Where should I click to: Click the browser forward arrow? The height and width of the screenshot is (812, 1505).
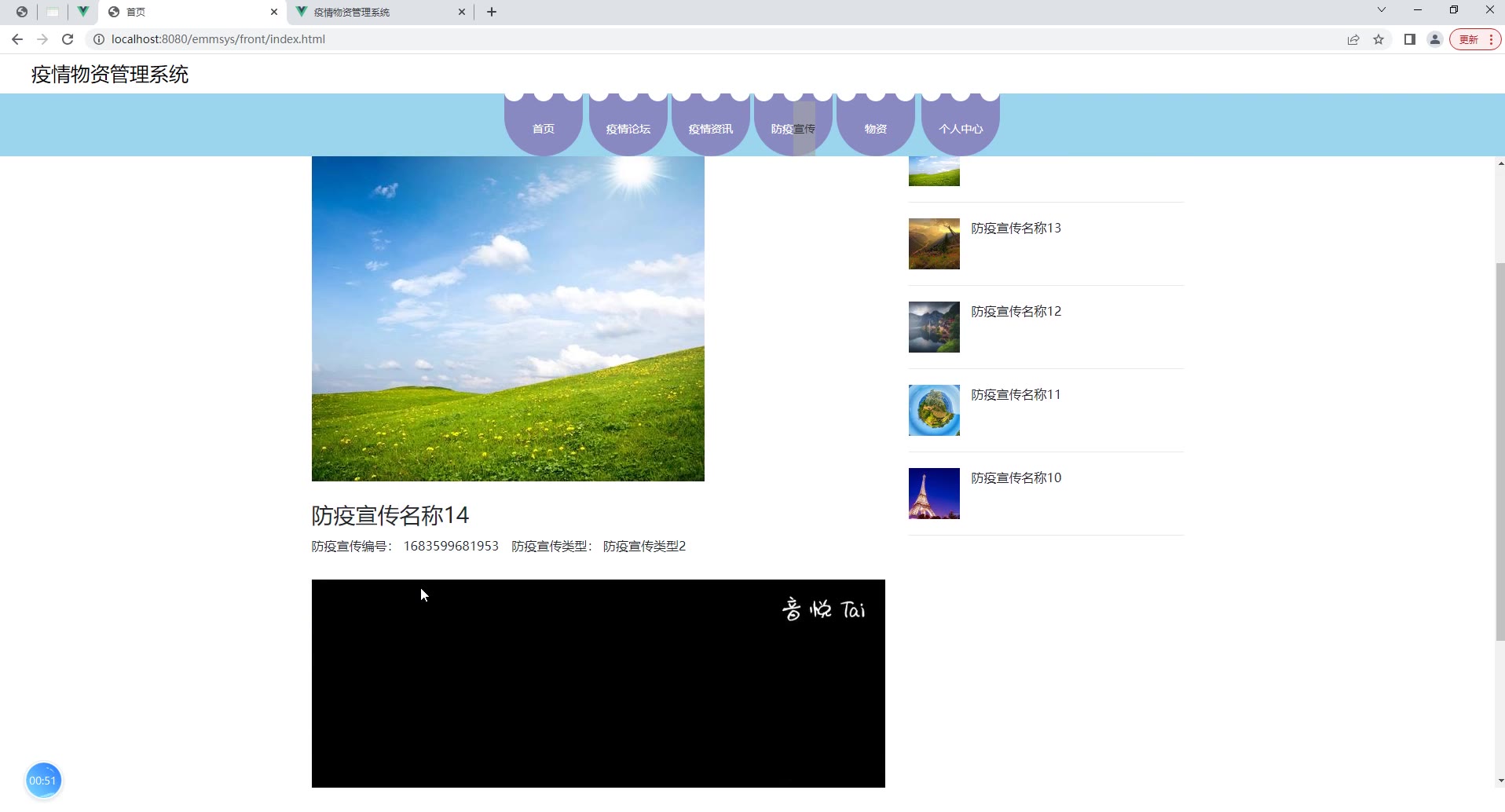[x=42, y=39]
